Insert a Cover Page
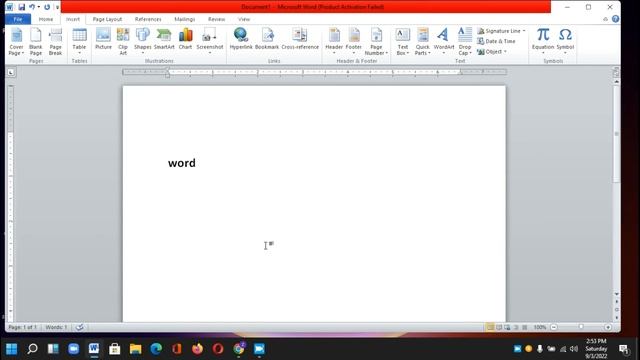Viewport: 640px width, 360px height. (x=16, y=42)
